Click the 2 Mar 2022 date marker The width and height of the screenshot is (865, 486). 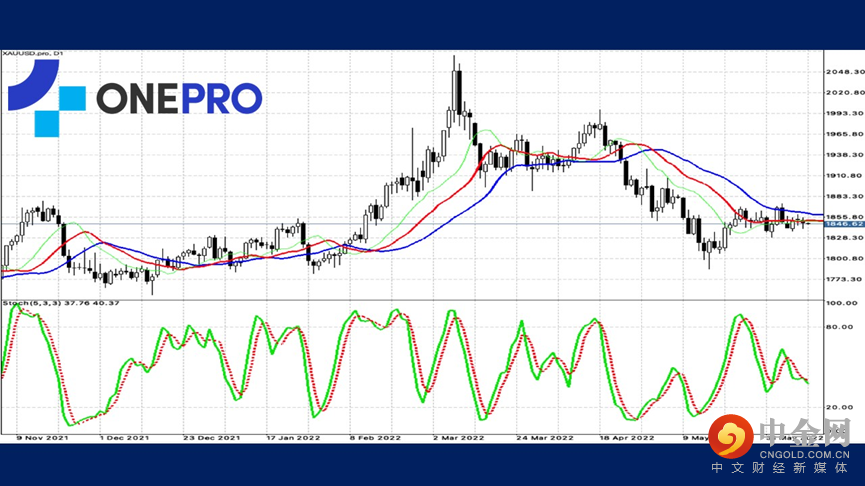coord(458,437)
